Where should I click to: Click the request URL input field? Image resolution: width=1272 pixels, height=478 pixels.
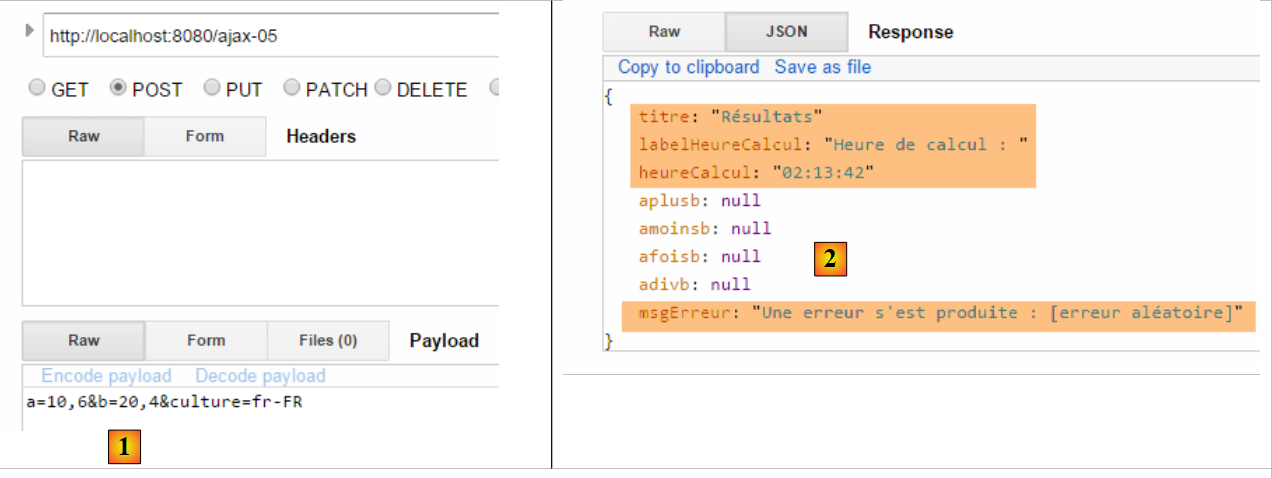pyautogui.click(x=270, y=37)
